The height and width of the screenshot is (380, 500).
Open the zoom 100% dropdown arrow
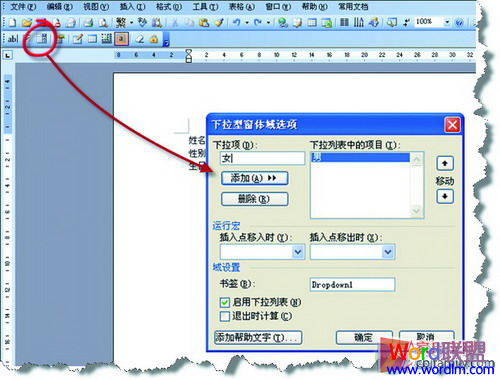tap(447, 23)
